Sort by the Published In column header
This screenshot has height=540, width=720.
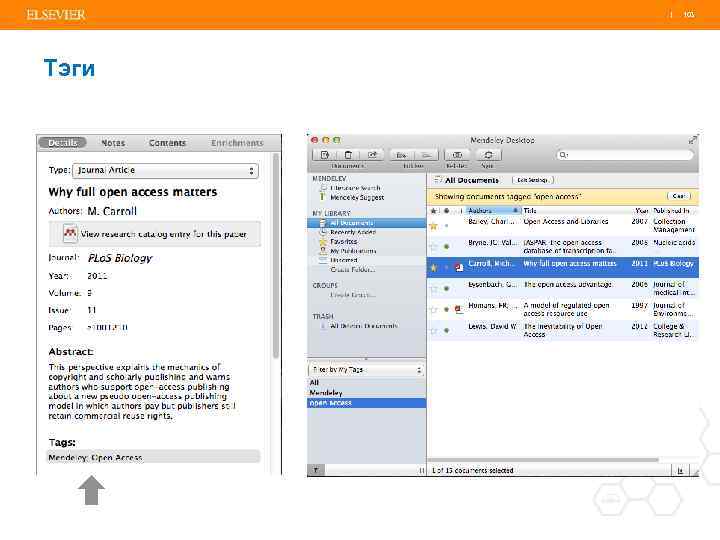point(675,210)
